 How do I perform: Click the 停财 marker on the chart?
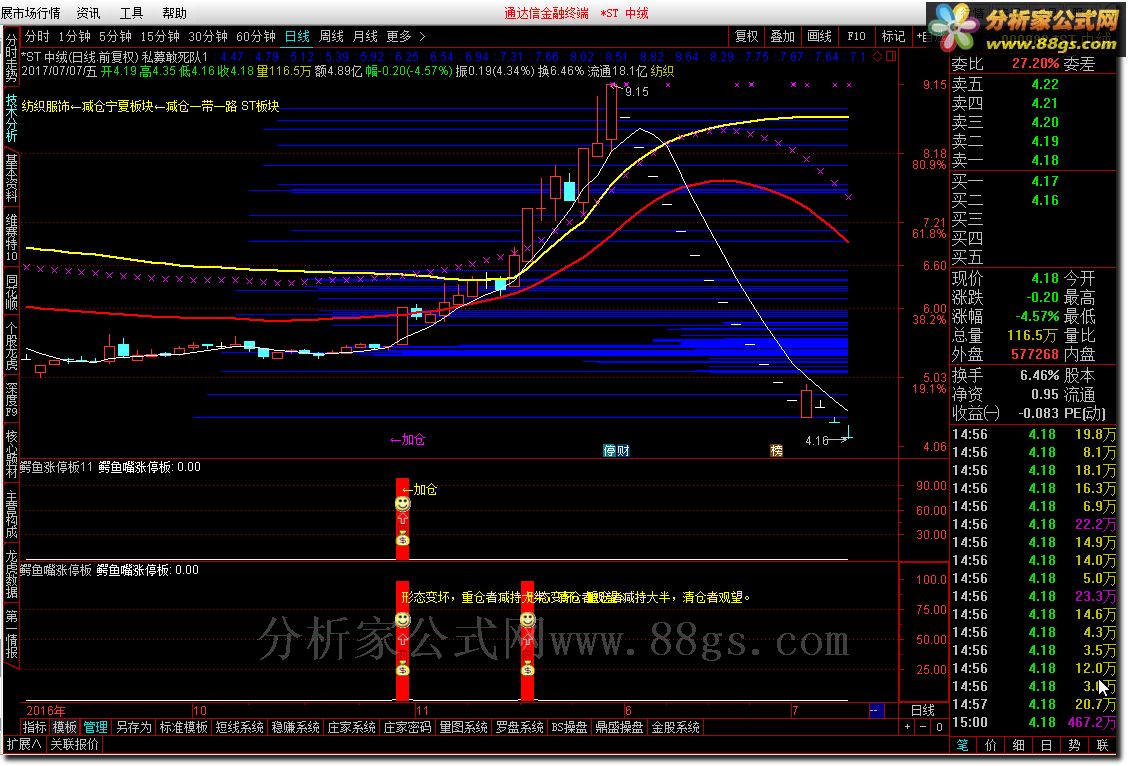click(617, 450)
